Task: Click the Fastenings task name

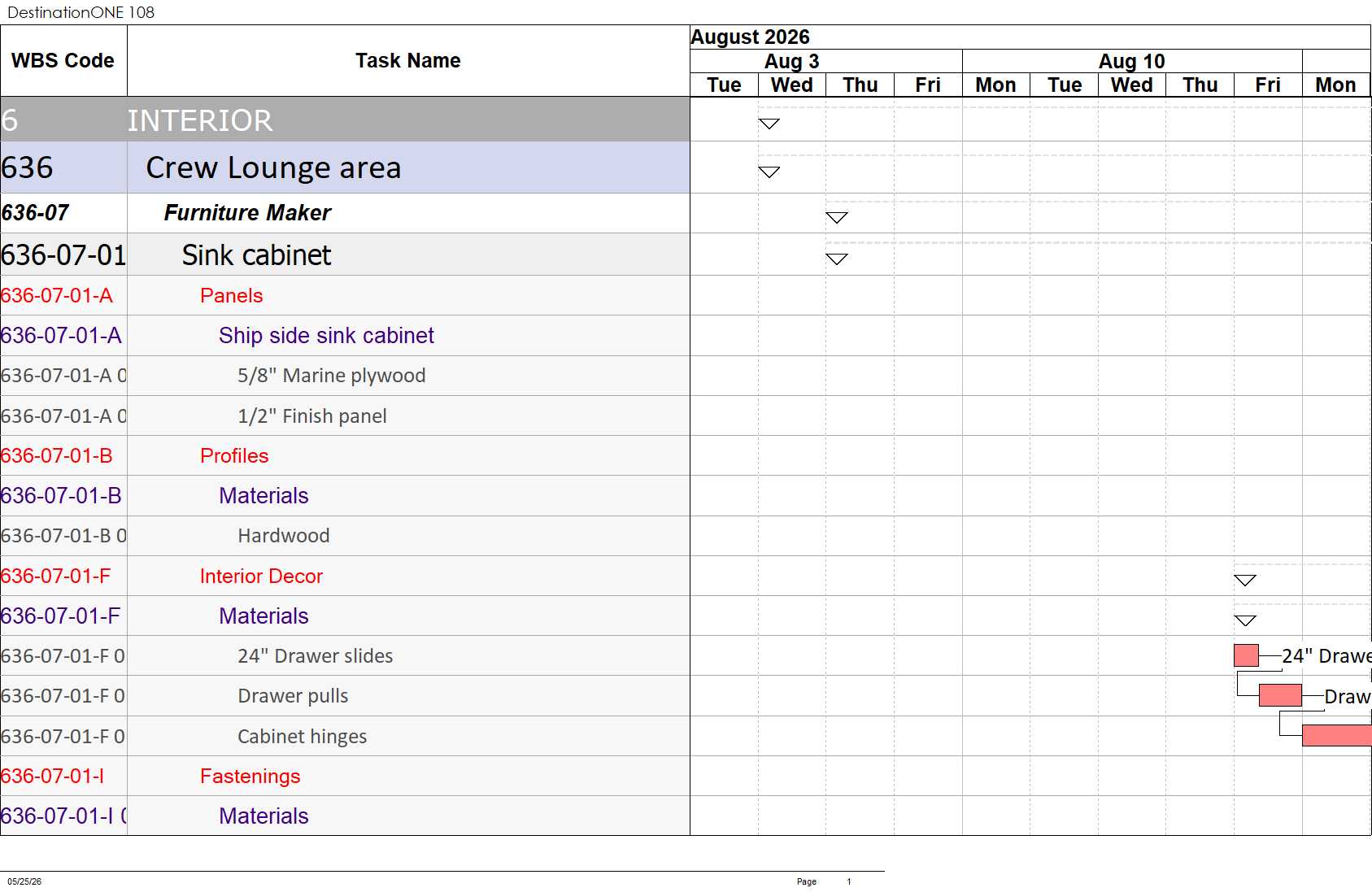Action: point(250,776)
